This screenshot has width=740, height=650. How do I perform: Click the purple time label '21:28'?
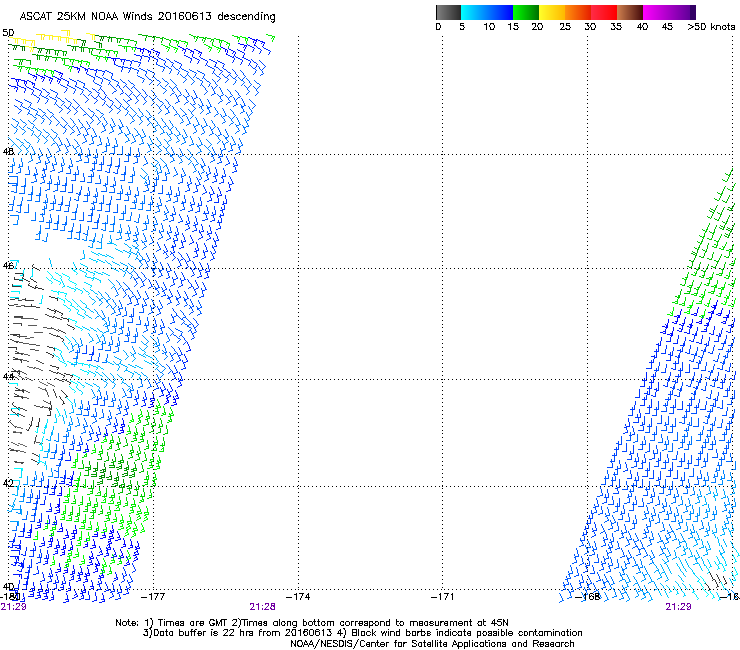[x=262, y=607]
